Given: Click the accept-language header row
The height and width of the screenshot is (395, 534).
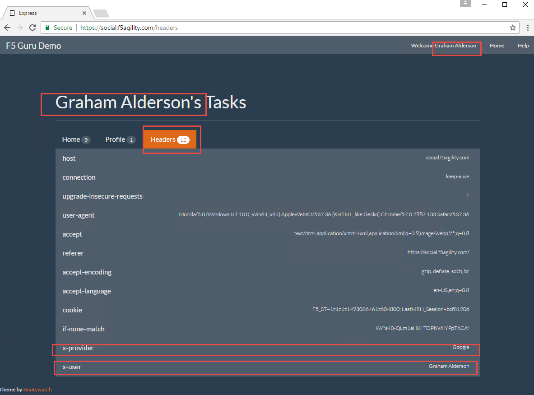Looking at the screenshot, I should [x=268, y=291].
